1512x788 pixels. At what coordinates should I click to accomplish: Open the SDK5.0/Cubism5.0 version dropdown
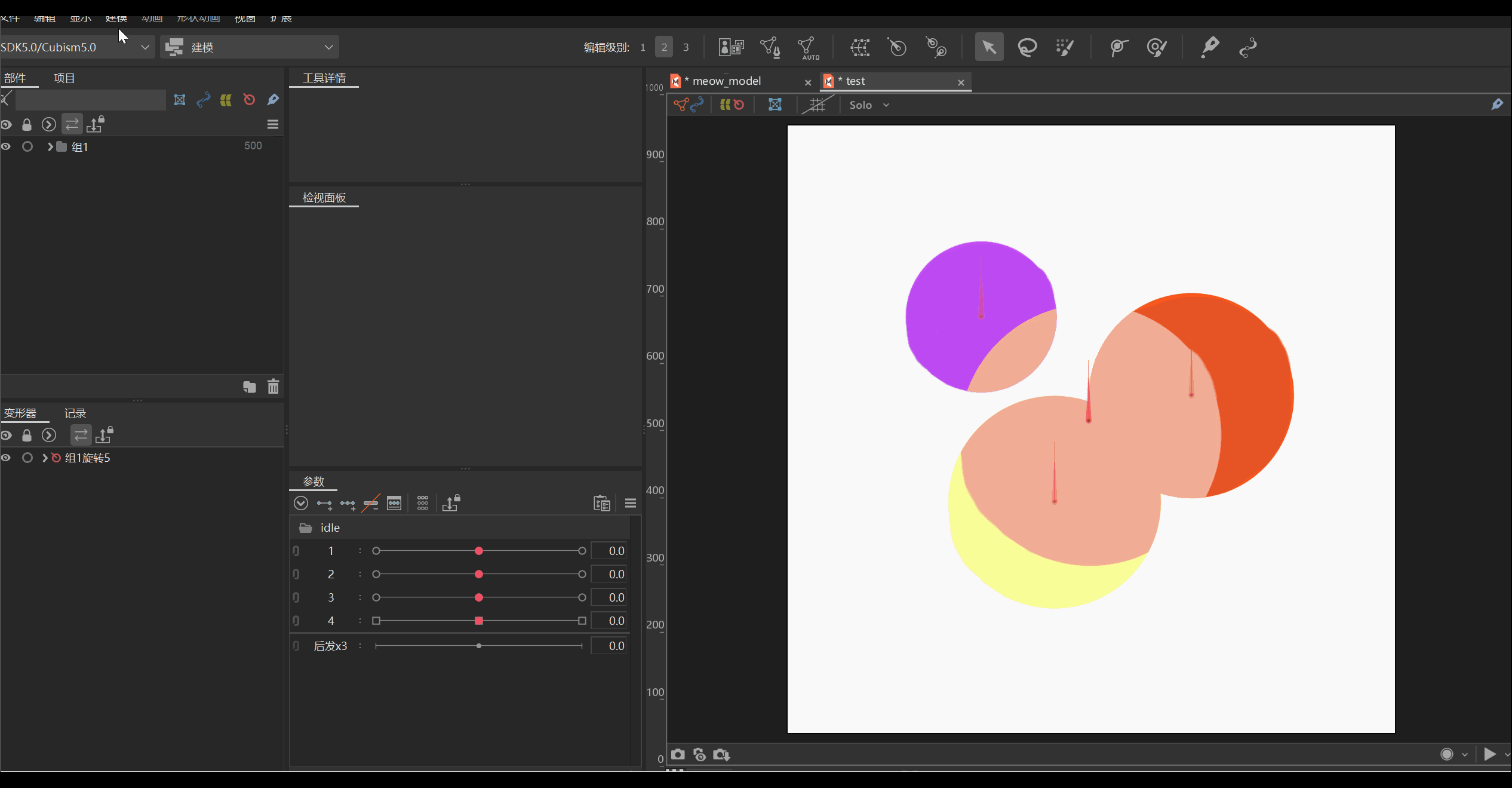pos(76,47)
